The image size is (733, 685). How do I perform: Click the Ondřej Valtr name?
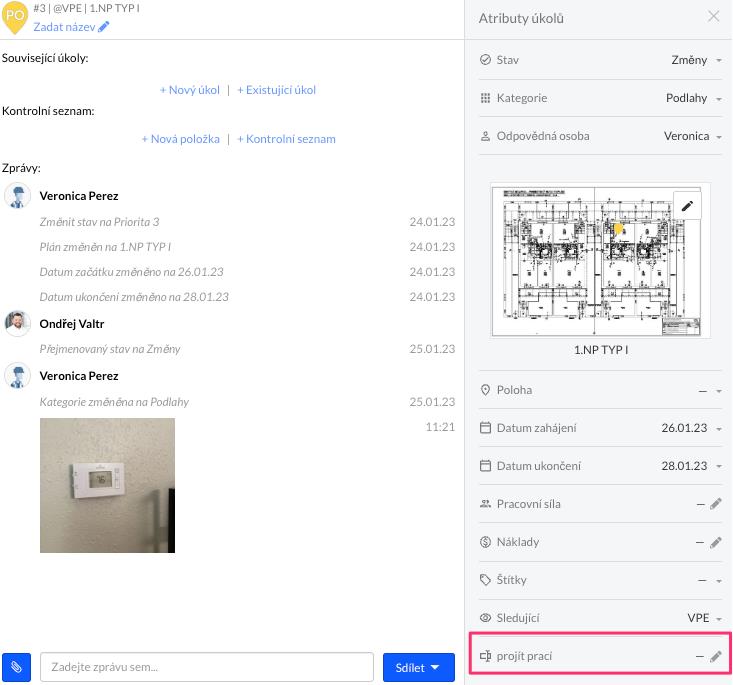(72, 324)
